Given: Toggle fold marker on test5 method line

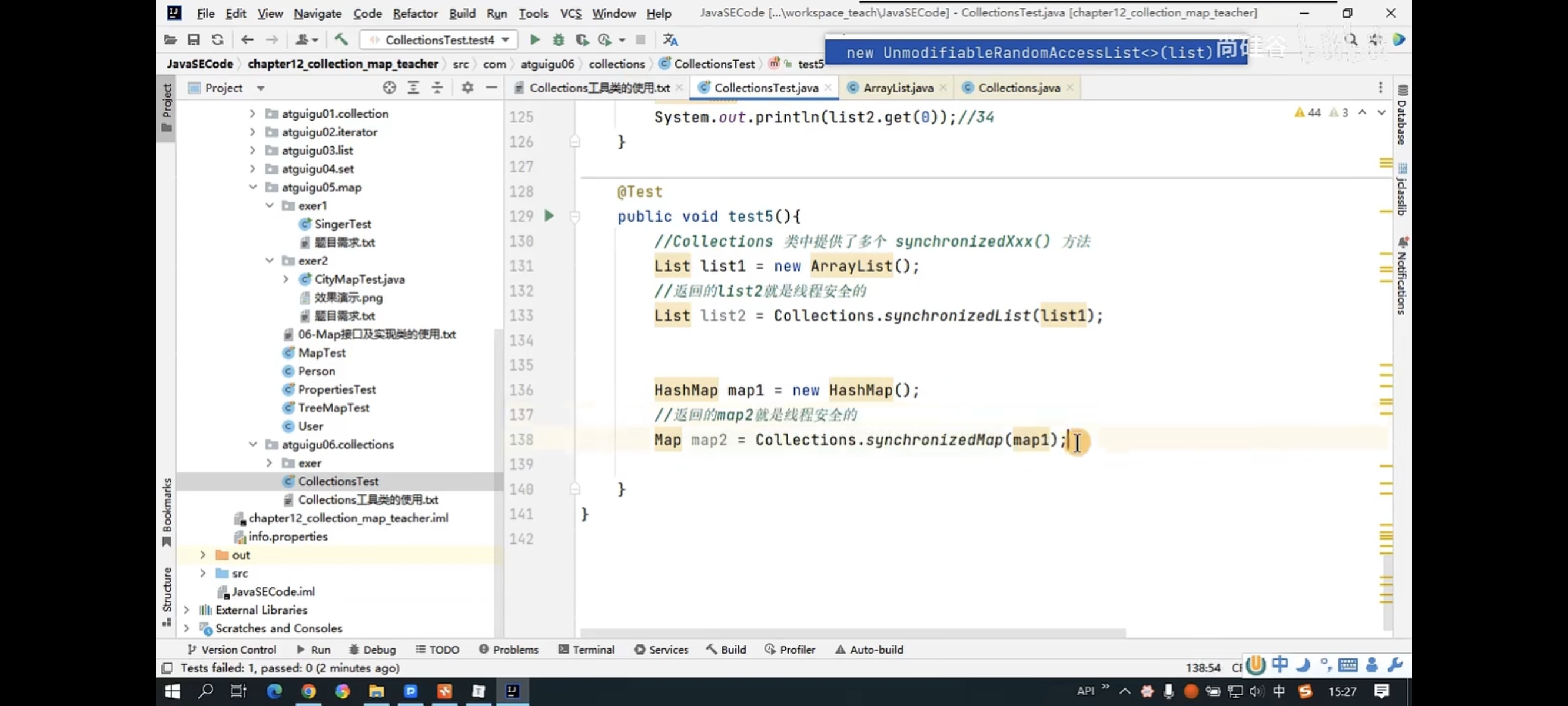Looking at the screenshot, I should coord(574,216).
